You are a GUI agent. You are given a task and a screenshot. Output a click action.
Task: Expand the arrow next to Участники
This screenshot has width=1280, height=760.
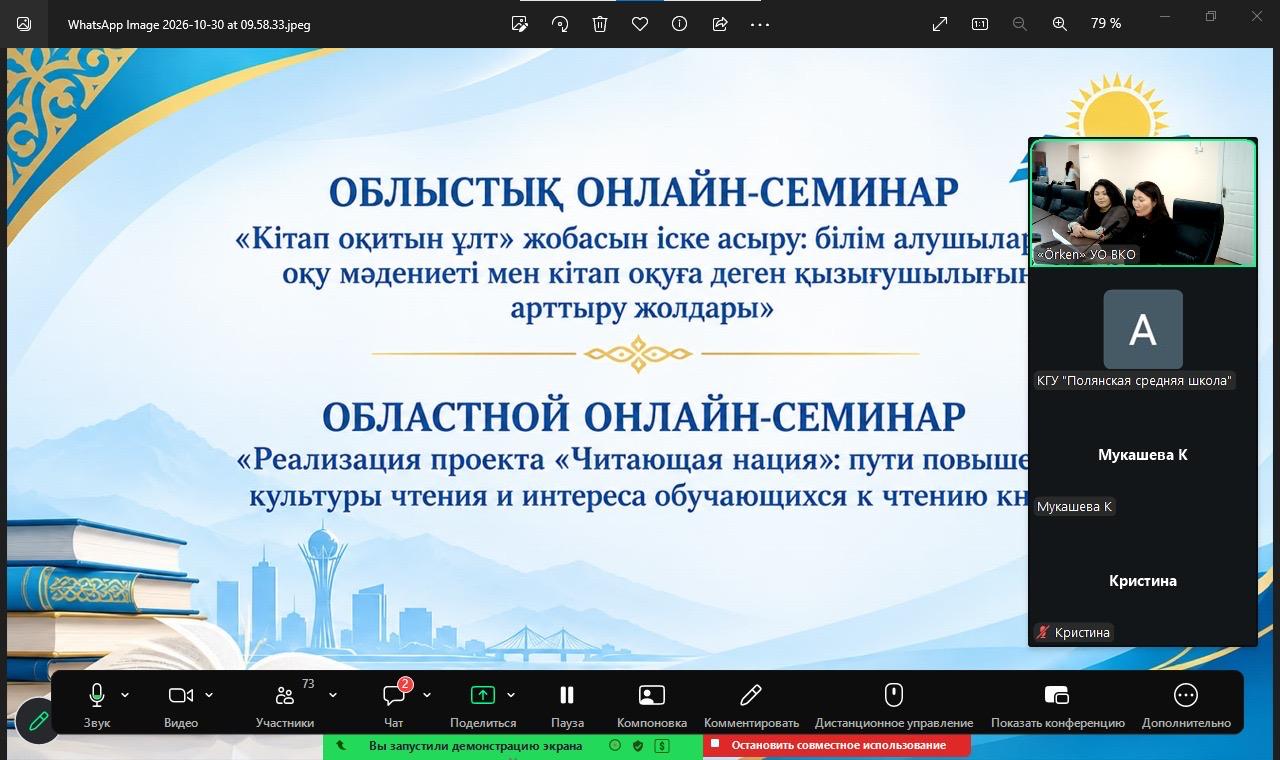pyautogui.click(x=333, y=695)
